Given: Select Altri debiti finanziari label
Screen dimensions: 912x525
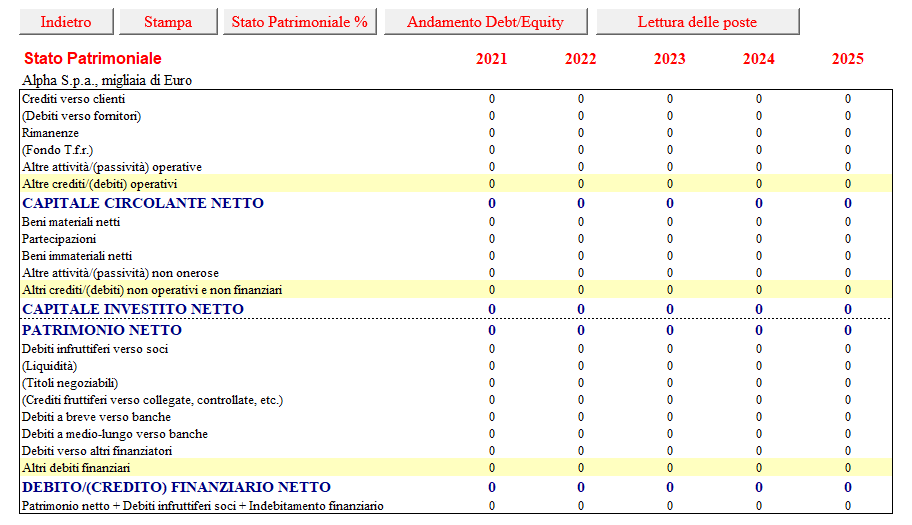Looking at the screenshot, I should (x=76, y=467).
